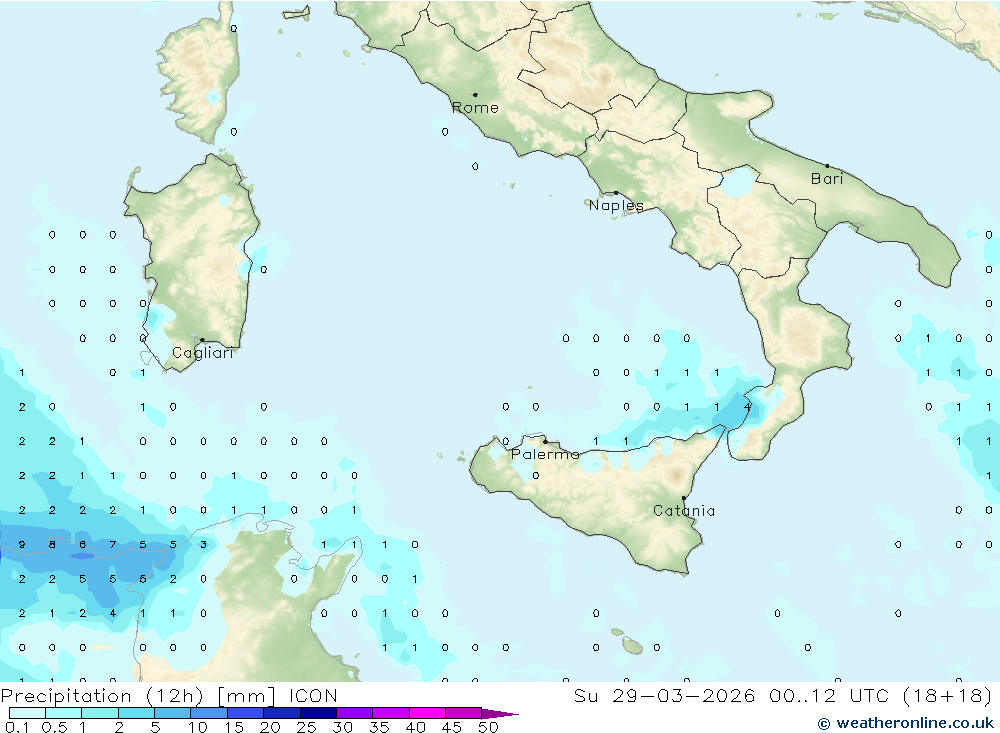Select the 10–15 mm legend swatch

point(209,713)
